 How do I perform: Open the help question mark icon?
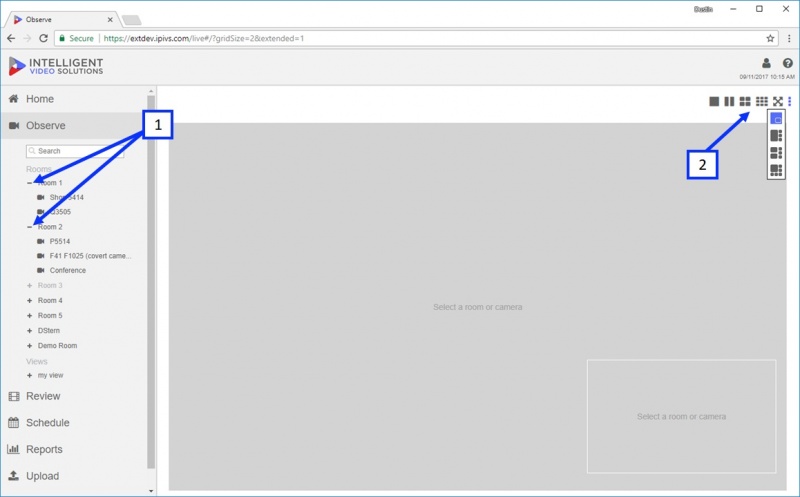(x=788, y=63)
